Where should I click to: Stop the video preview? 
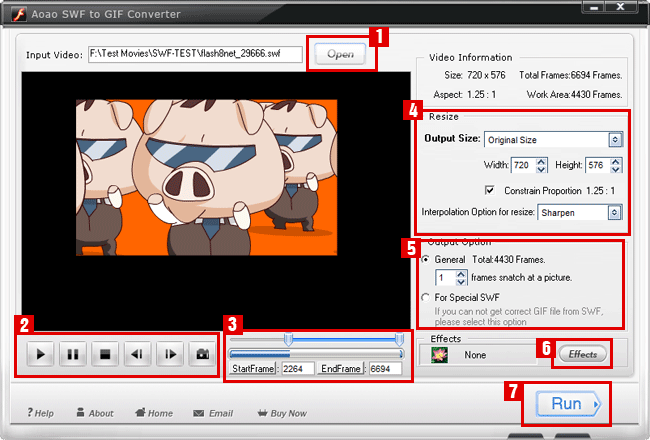tap(105, 354)
